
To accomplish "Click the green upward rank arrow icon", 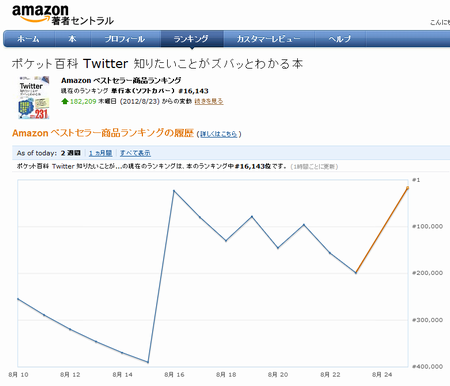I will pyautogui.click(x=65, y=101).
